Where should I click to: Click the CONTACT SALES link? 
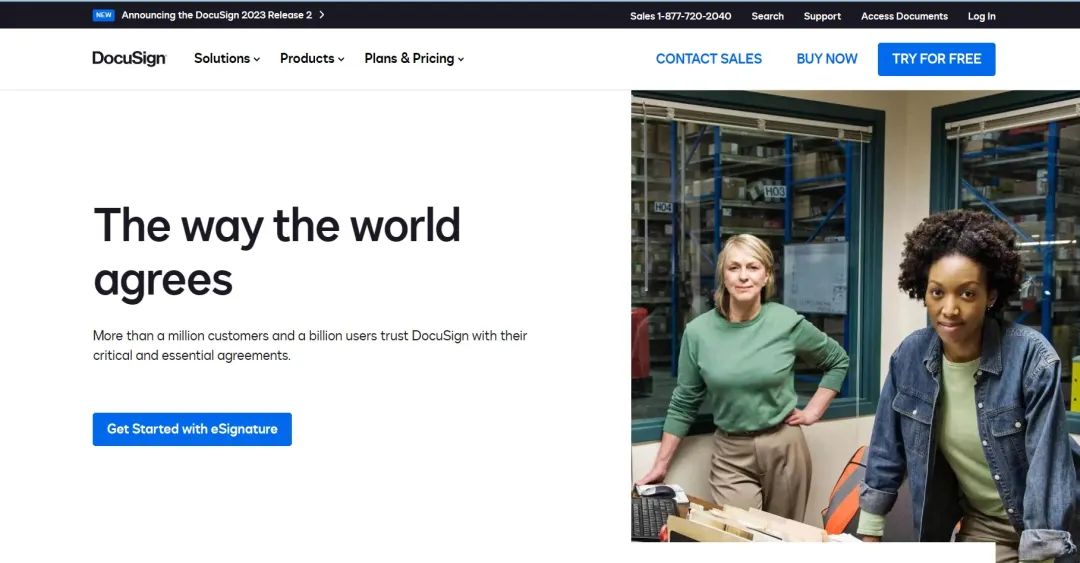pos(709,59)
